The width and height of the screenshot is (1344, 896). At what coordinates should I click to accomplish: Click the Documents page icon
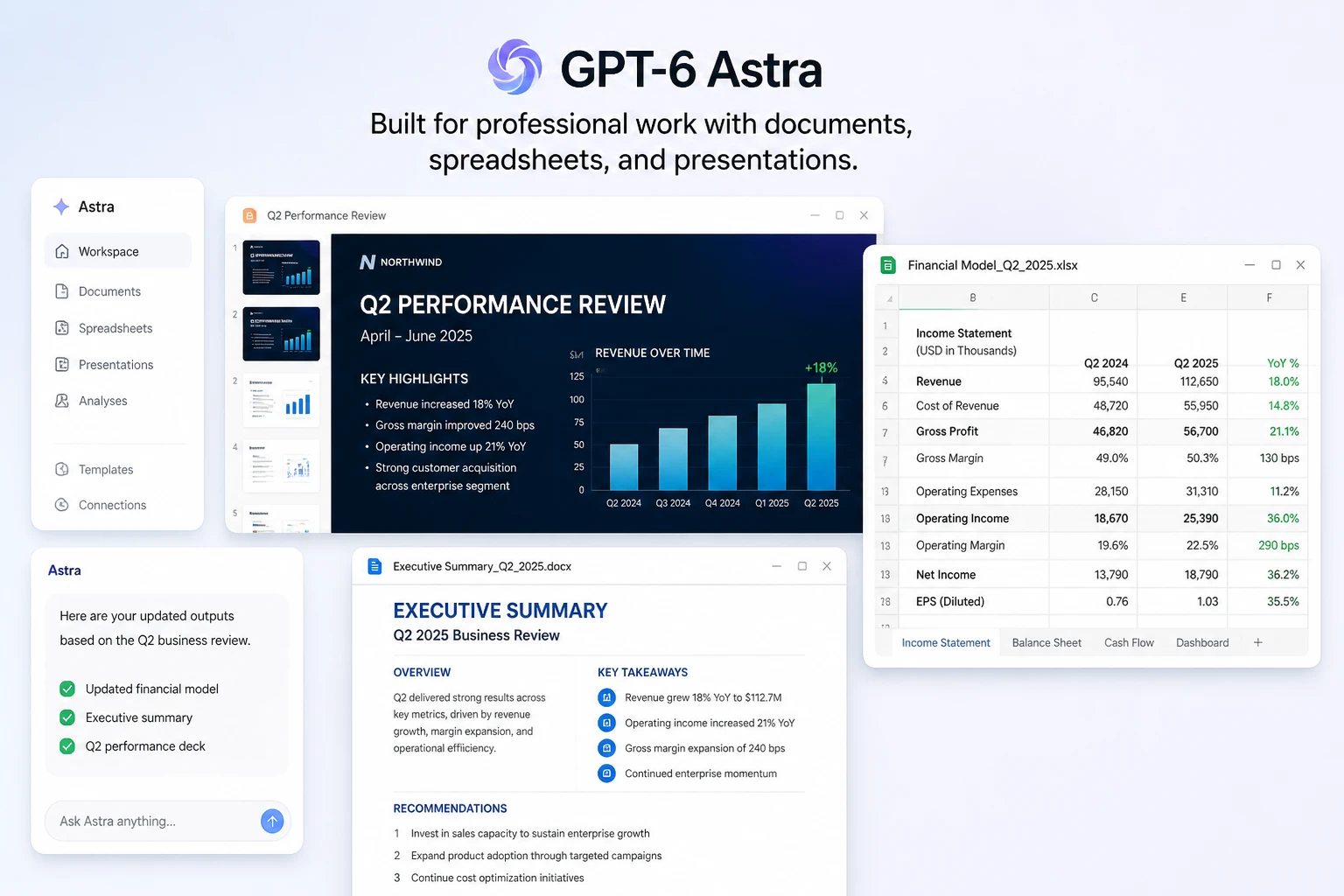tap(62, 291)
